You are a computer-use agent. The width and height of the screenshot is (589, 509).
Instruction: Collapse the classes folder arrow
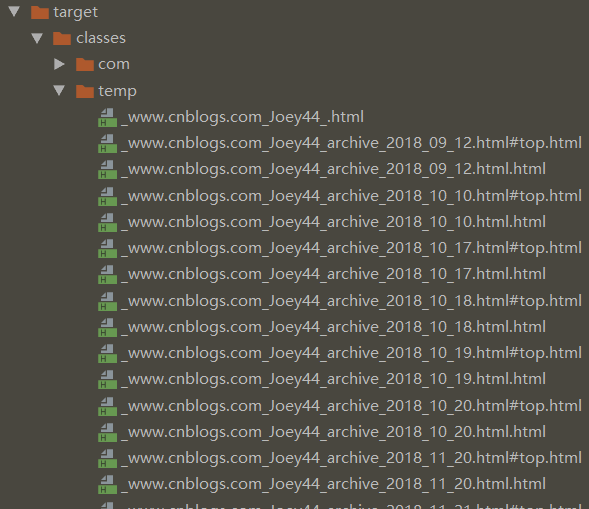click(x=37, y=38)
